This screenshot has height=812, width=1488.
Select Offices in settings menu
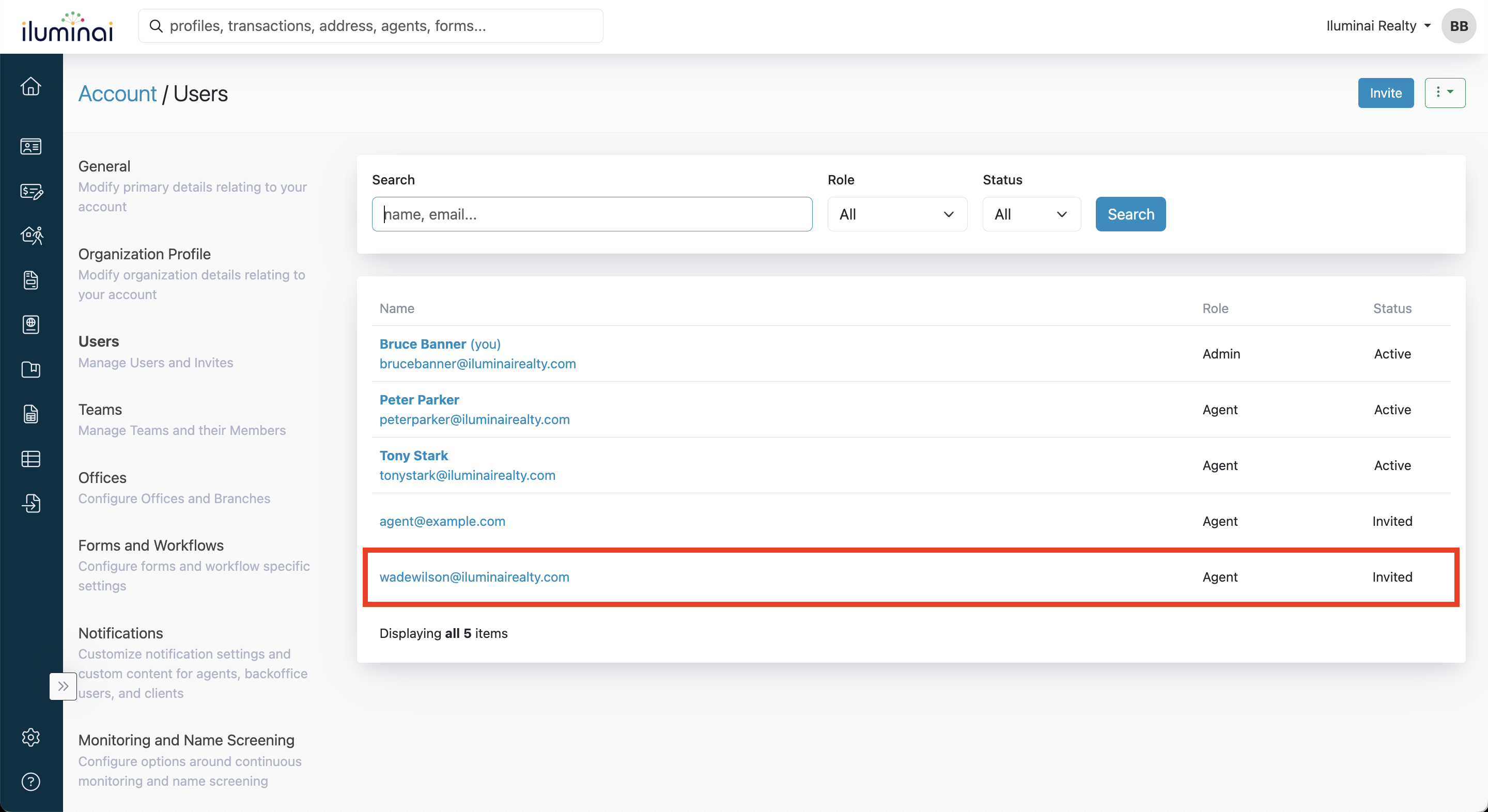(x=102, y=478)
